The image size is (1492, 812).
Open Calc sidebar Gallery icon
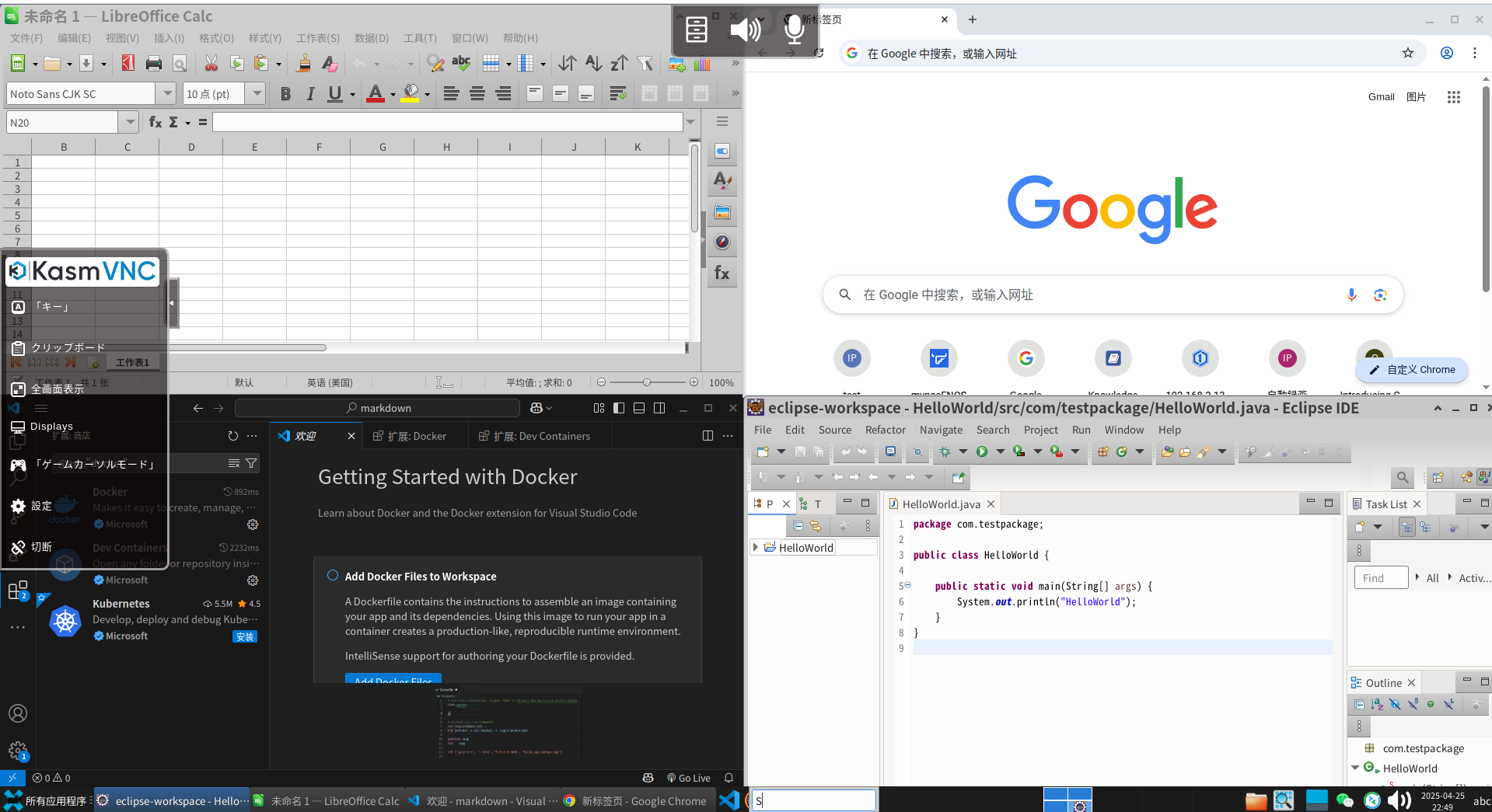tap(722, 211)
